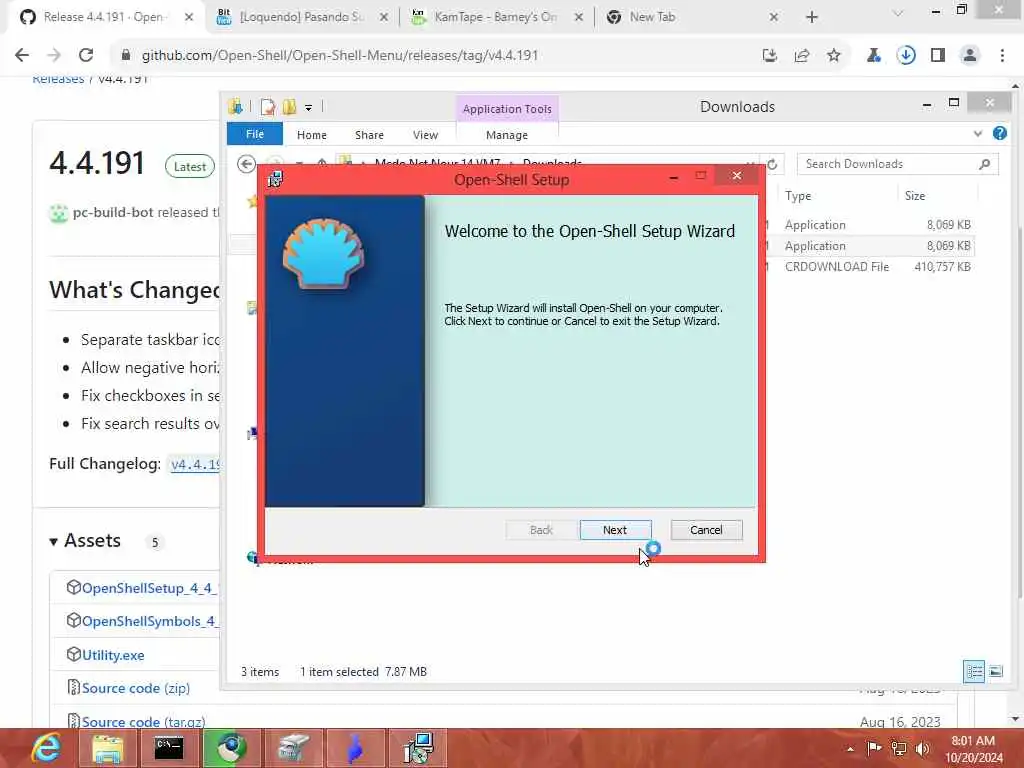This screenshot has width=1024, height=768.
Task: Switch Explorer to details view icon
Action: click(974, 671)
